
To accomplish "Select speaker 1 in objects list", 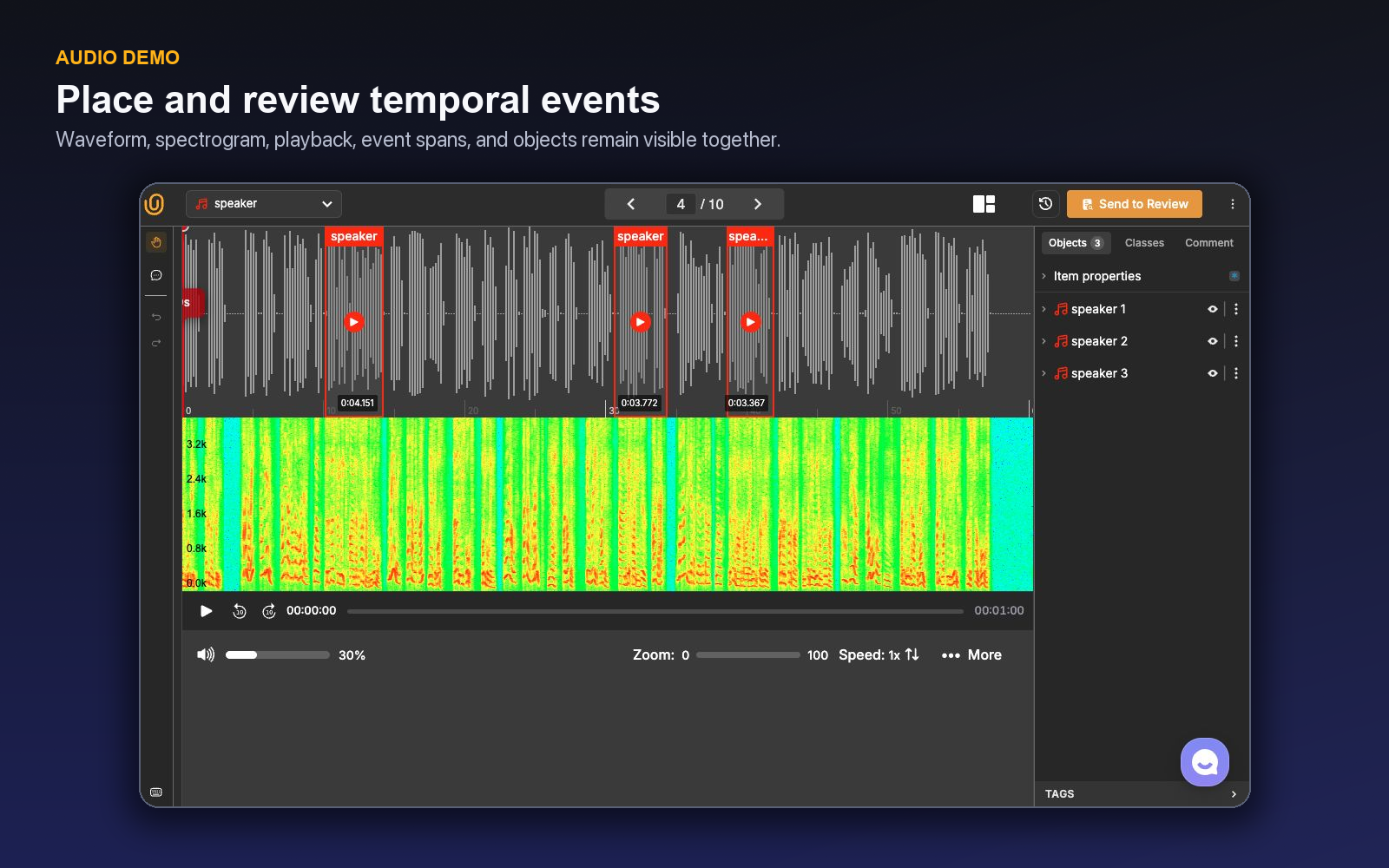I will pyautogui.click(x=1098, y=309).
